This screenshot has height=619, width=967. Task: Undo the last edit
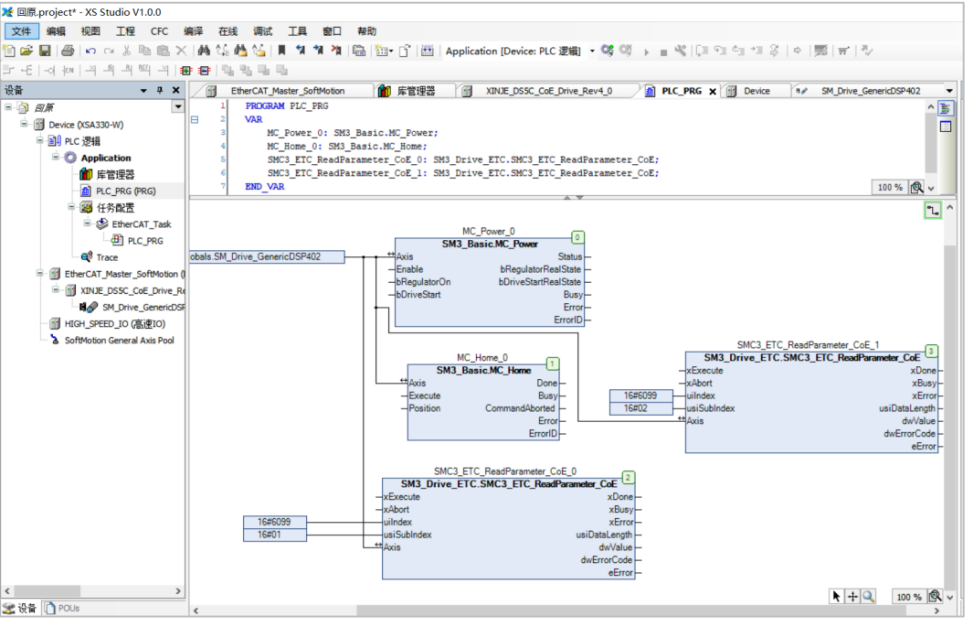tap(91, 51)
